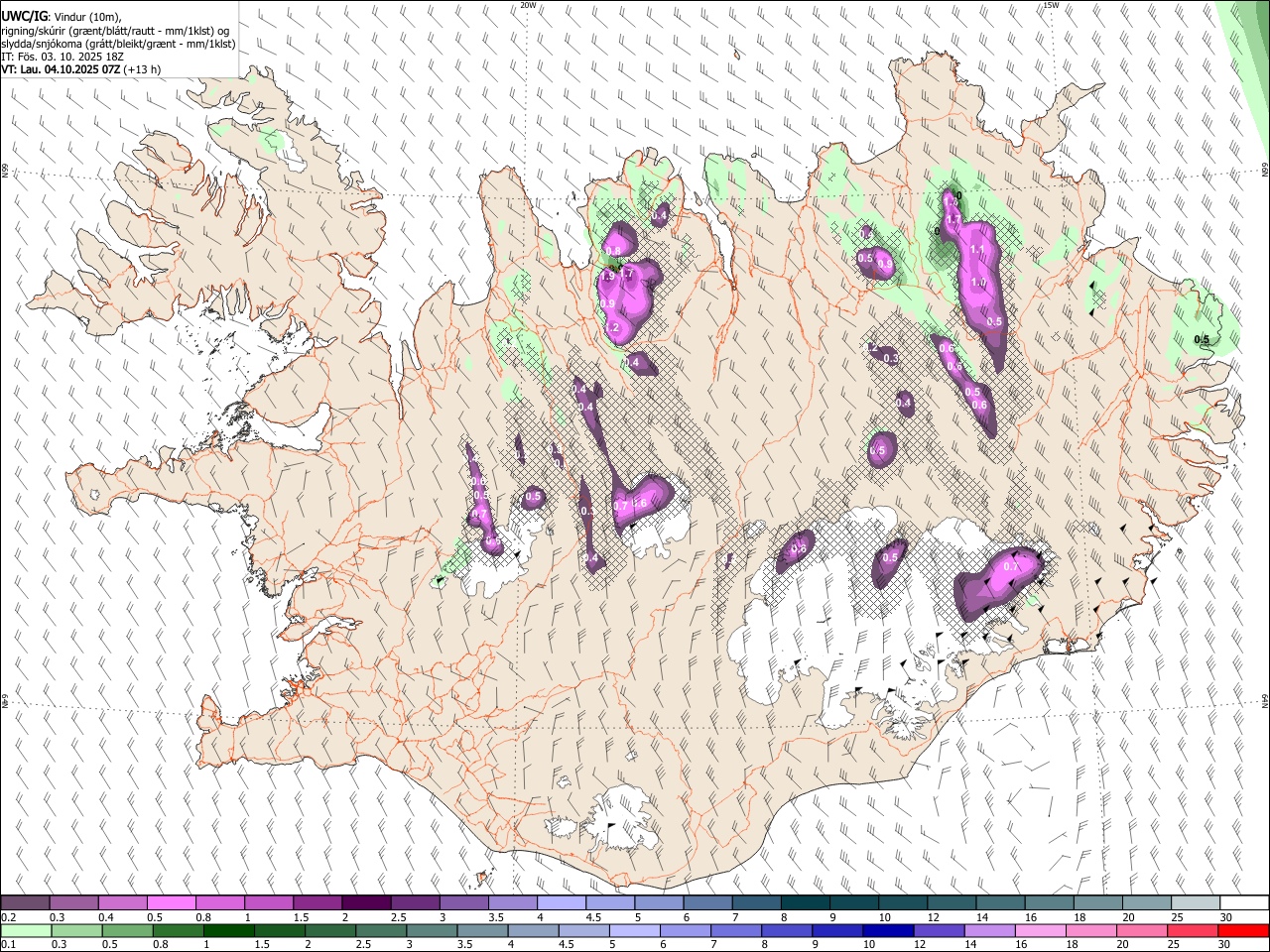Pick the first dusky purple 0.2 swatch
1270x952 pixels.
click(25, 903)
